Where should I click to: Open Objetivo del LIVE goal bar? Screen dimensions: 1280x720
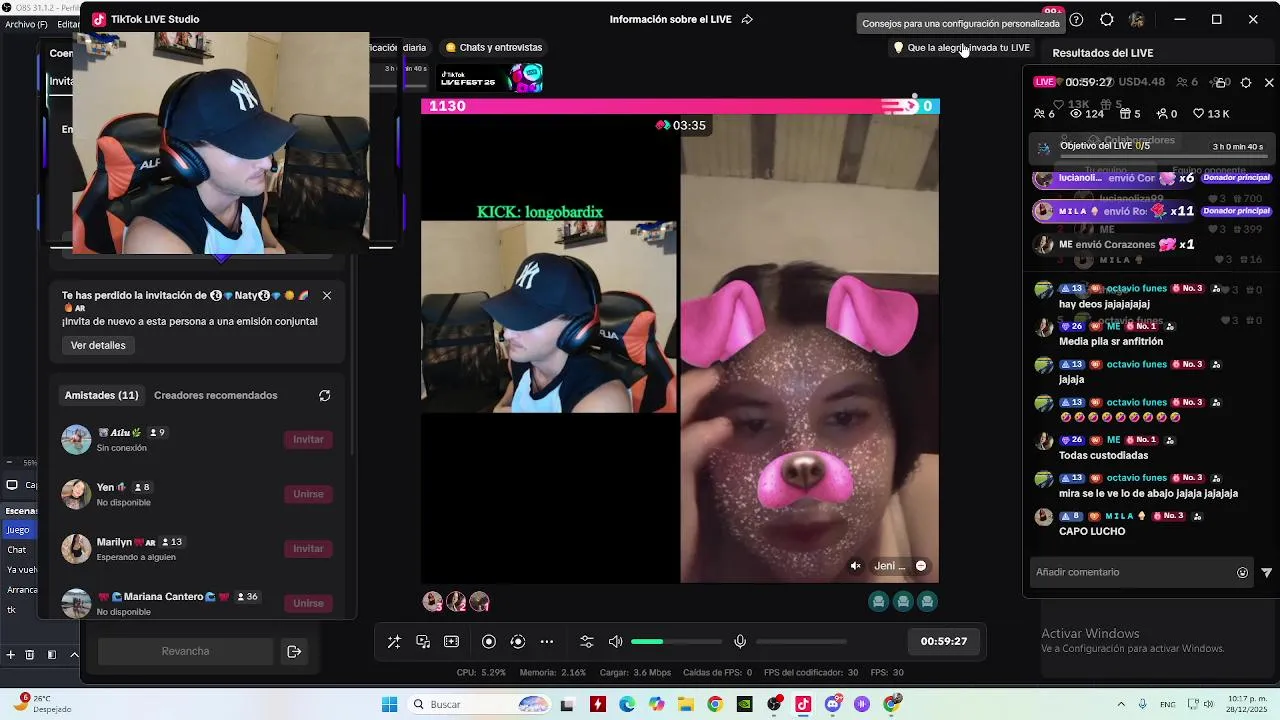tap(1150, 147)
